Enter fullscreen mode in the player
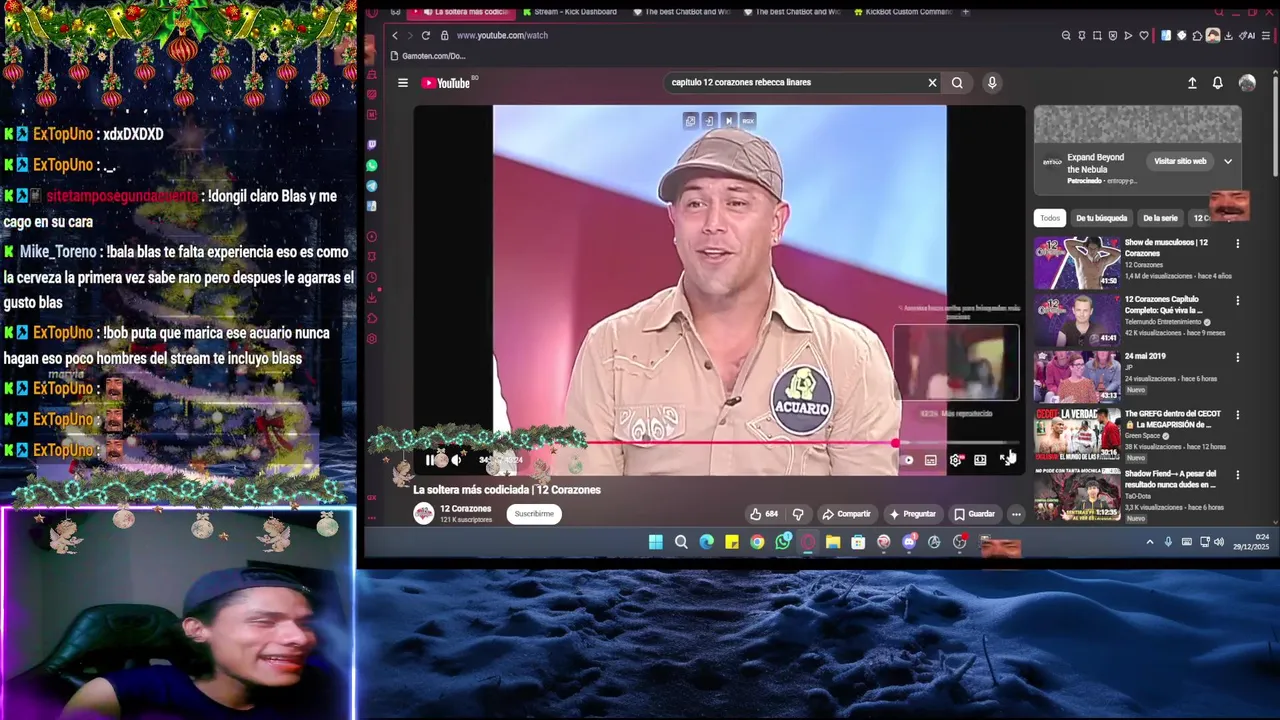1280x720 pixels. coord(1005,460)
